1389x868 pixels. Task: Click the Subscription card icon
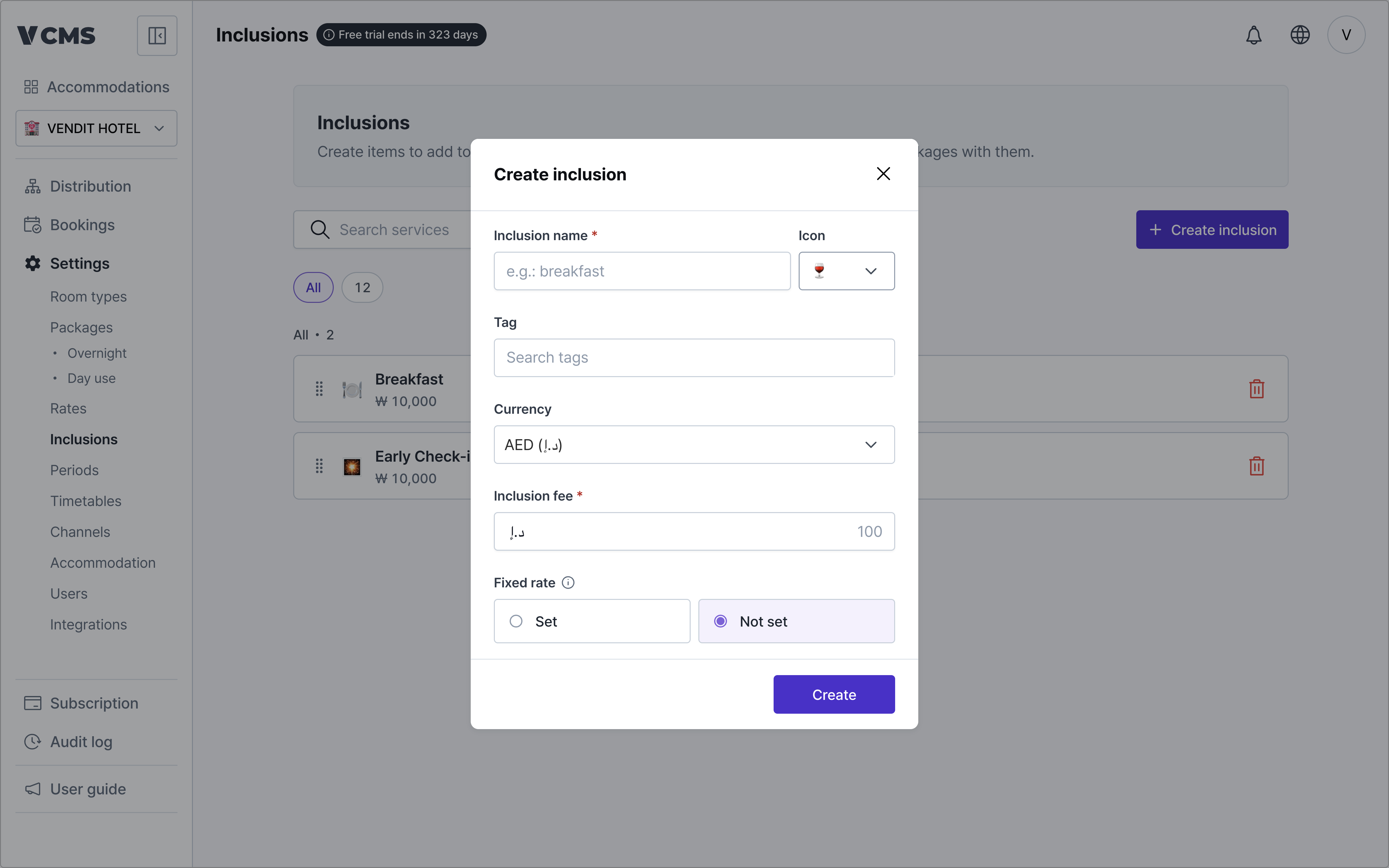point(33,703)
